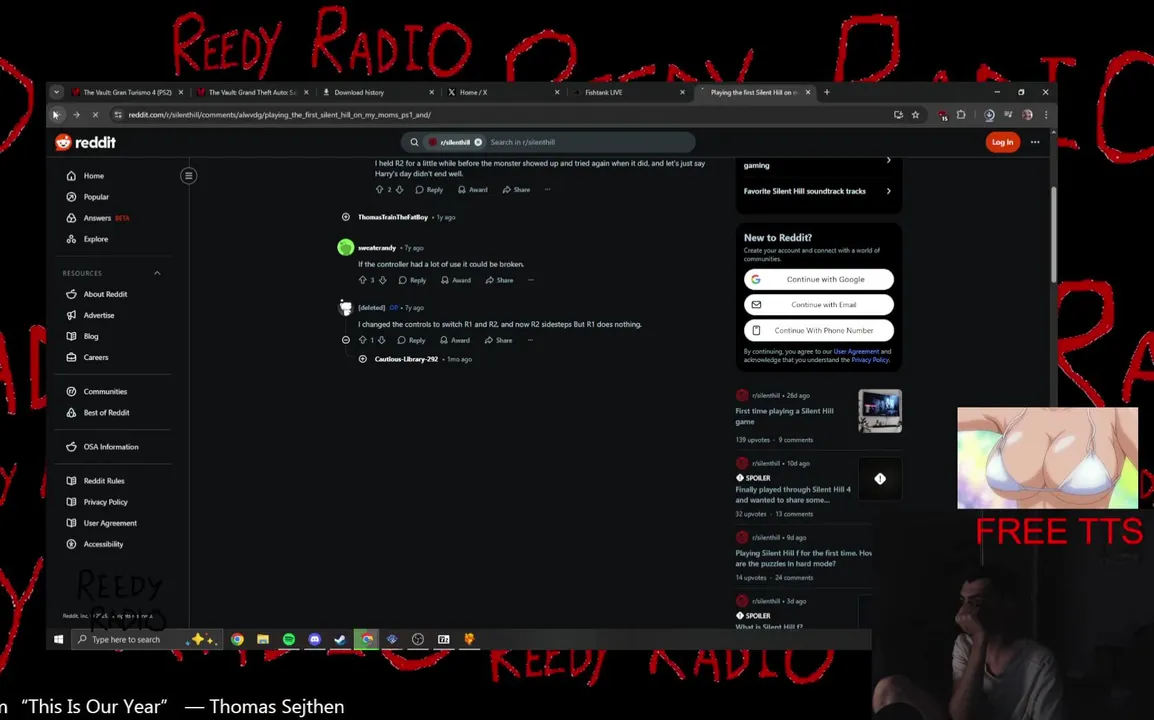The width and height of the screenshot is (1154, 720).
Task: Upvote the top comment about holding R2
Action: 379,189
